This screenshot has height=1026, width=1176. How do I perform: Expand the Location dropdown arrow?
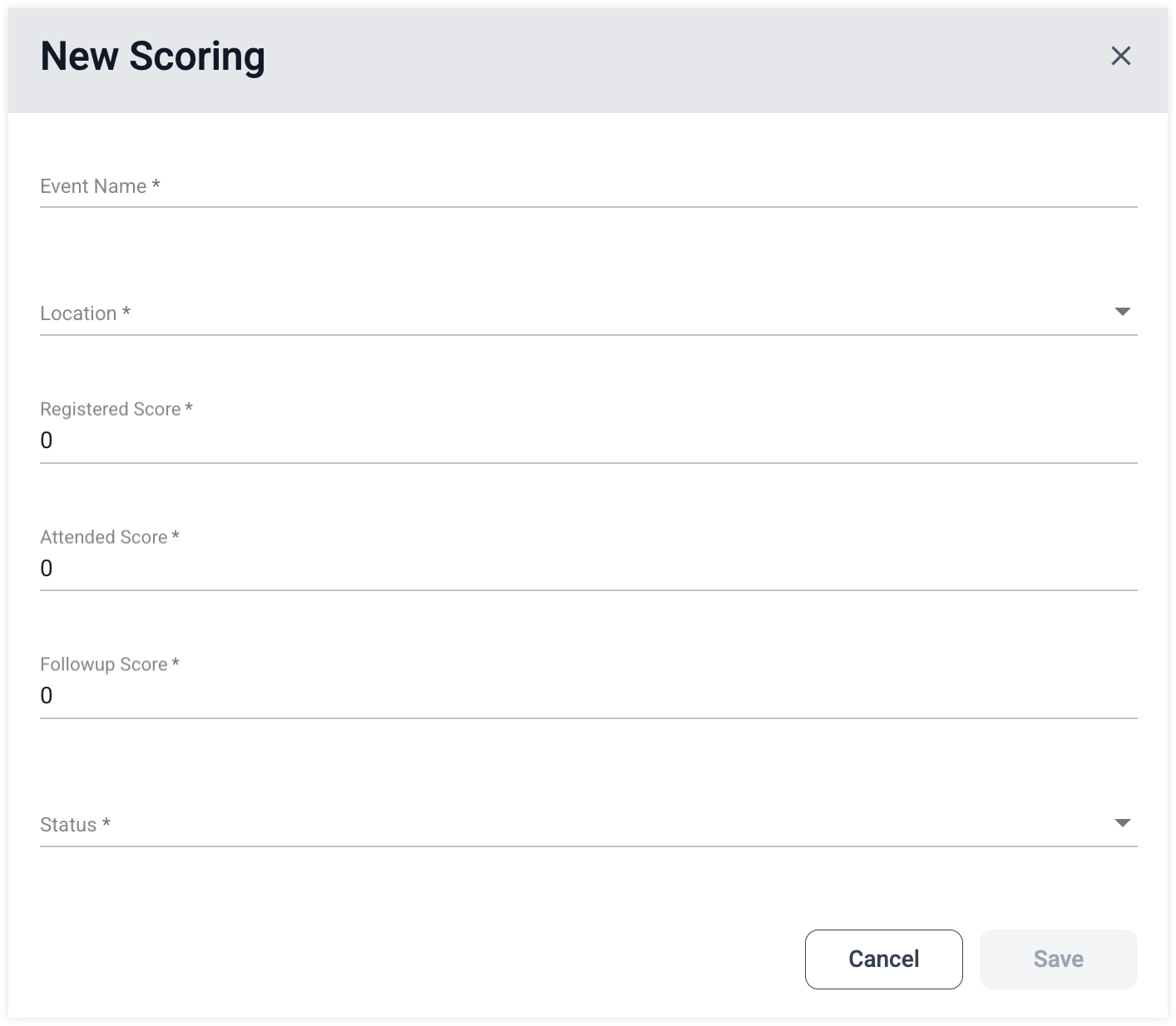[x=1122, y=312]
